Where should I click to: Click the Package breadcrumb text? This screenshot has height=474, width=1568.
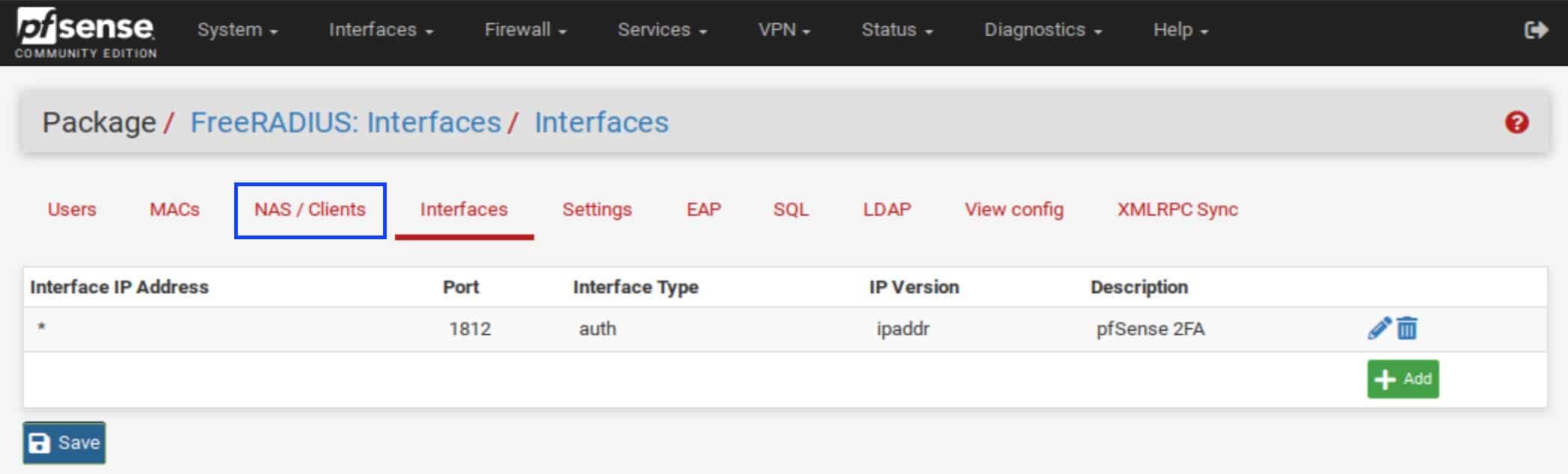point(99,123)
